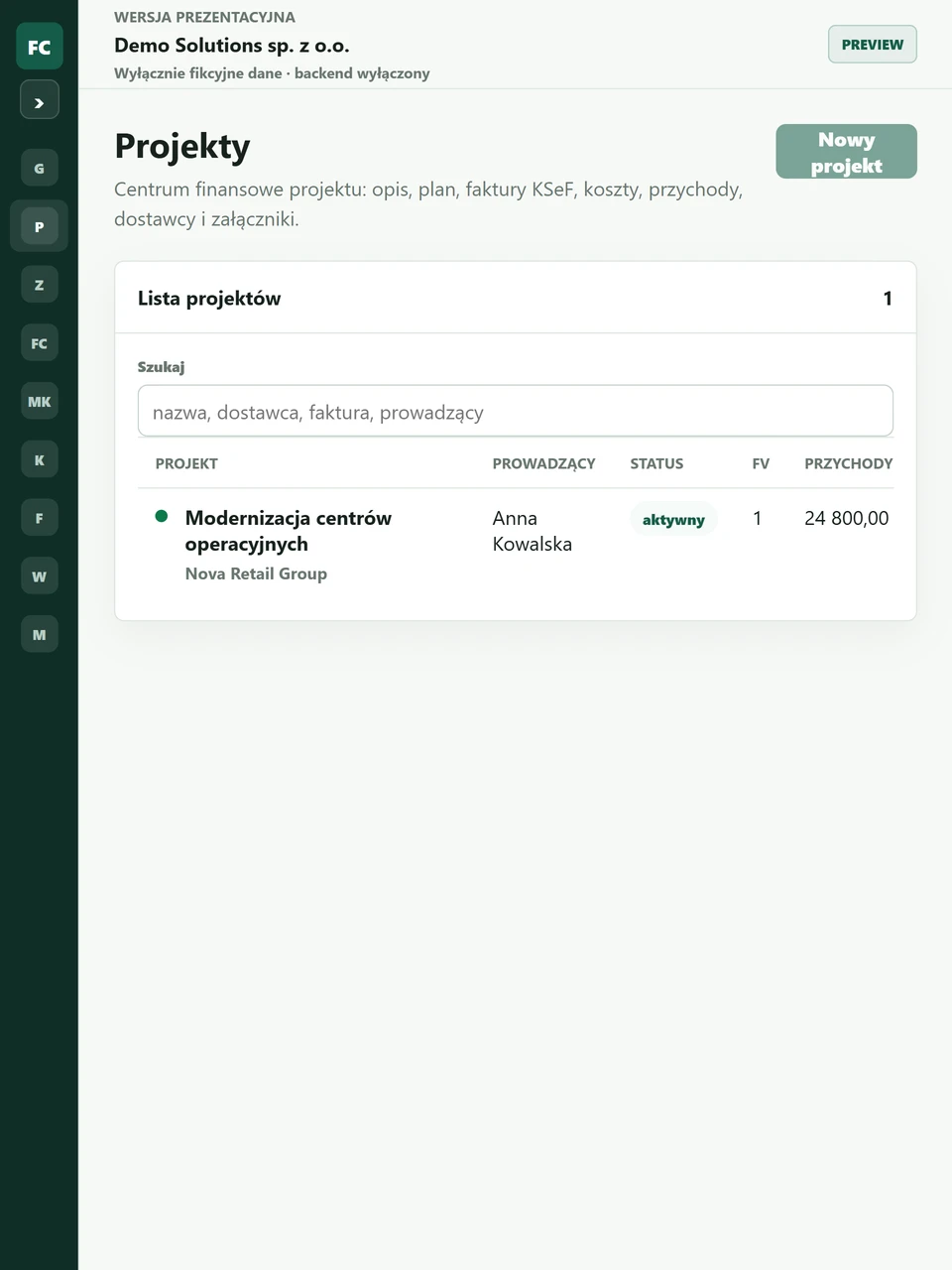The height and width of the screenshot is (1270, 952).
Task: Expand the sidebar with the chevron button
Action: pyautogui.click(x=40, y=100)
